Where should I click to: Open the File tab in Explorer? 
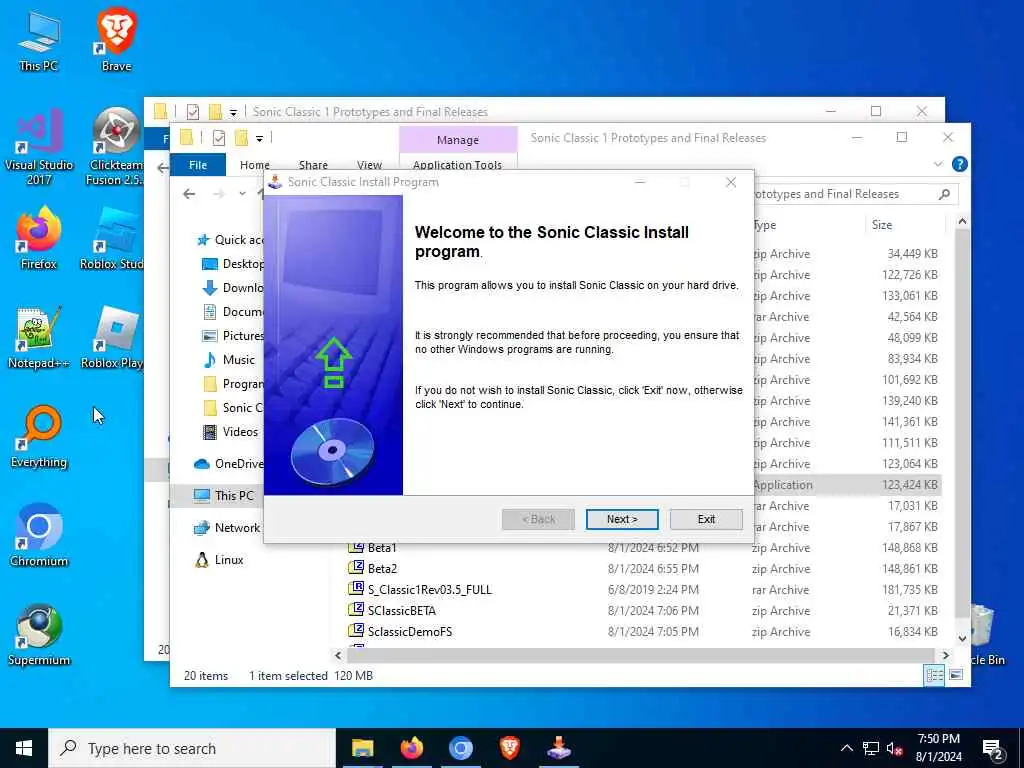coord(198,165)
